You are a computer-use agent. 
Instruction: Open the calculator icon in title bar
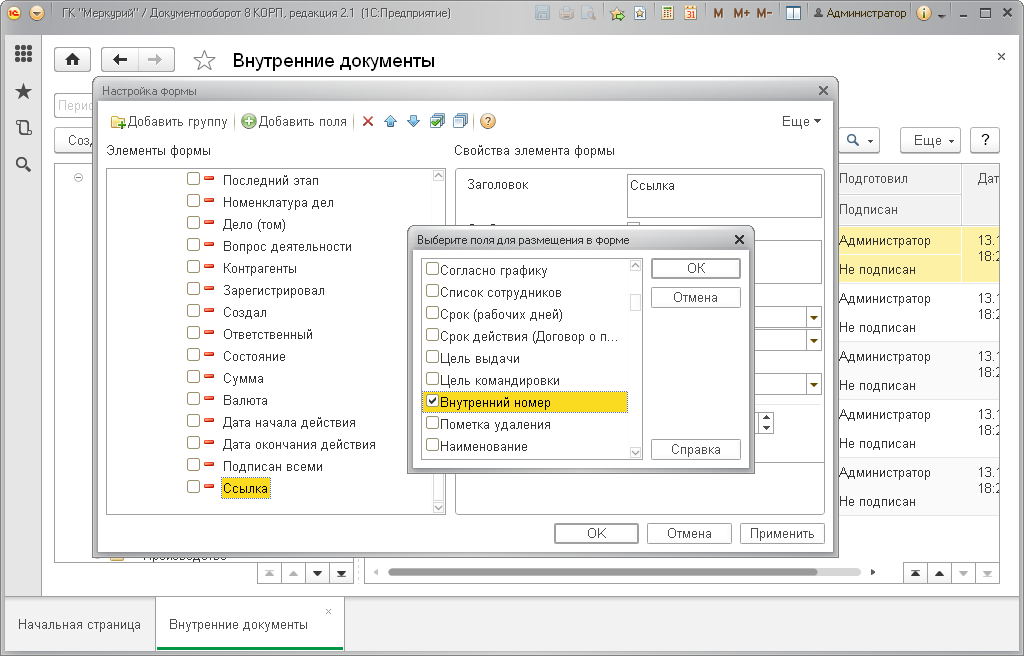click(667, 13)
